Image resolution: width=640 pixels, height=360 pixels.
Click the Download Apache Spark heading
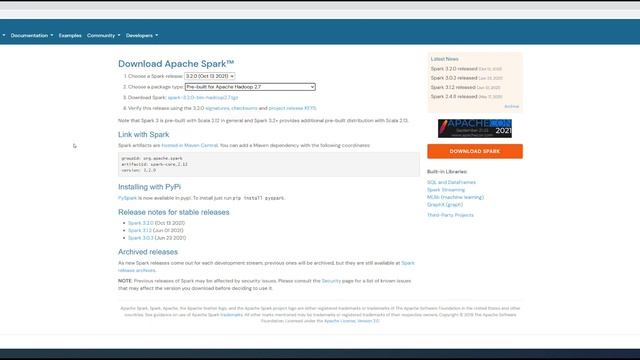pyautogui.click(x=176, y=64)
